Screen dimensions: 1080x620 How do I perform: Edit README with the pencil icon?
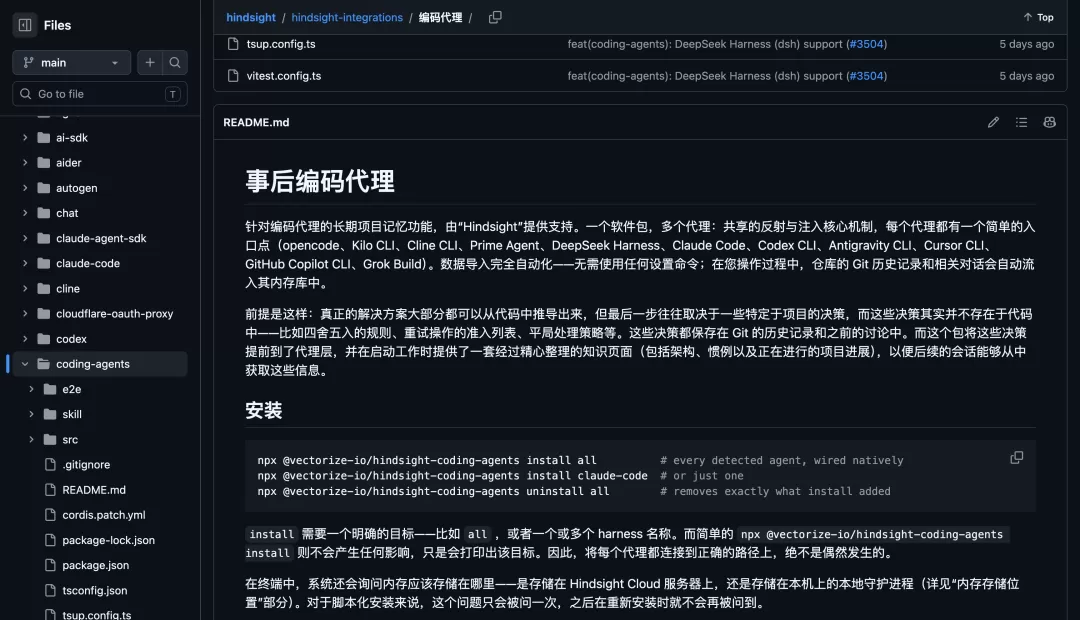[993, 122]
